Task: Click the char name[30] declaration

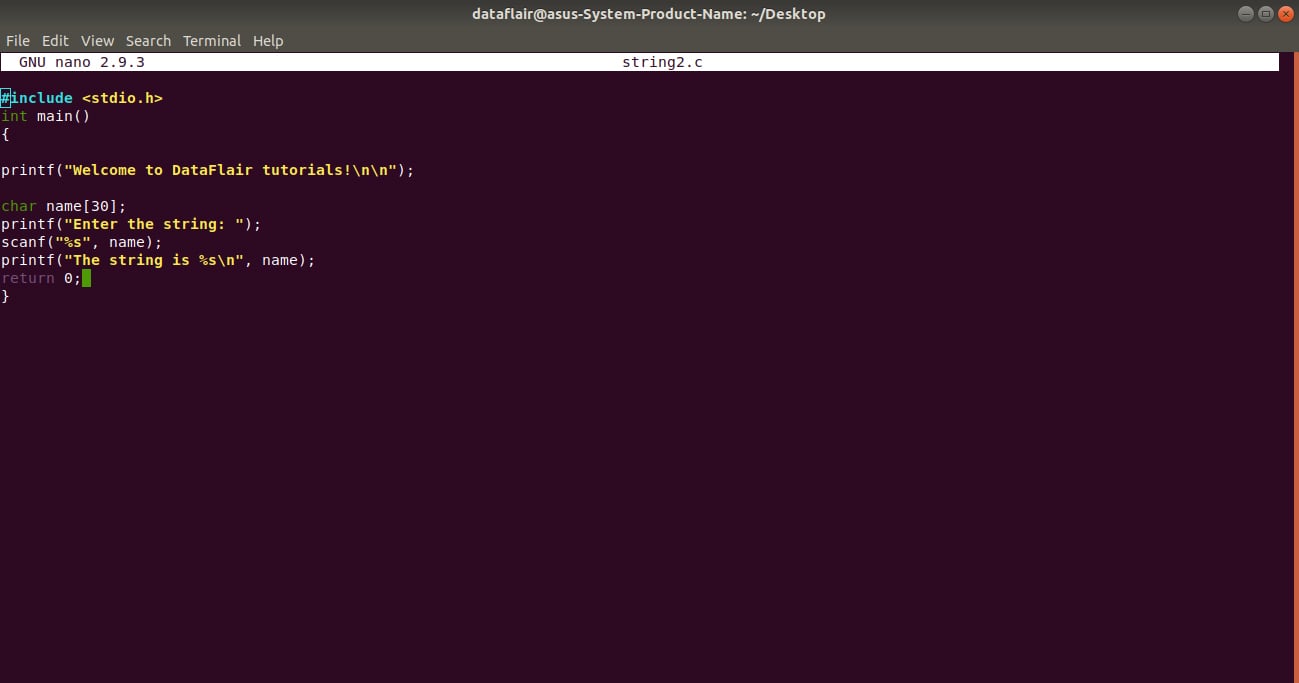Action: click(63, 205)
